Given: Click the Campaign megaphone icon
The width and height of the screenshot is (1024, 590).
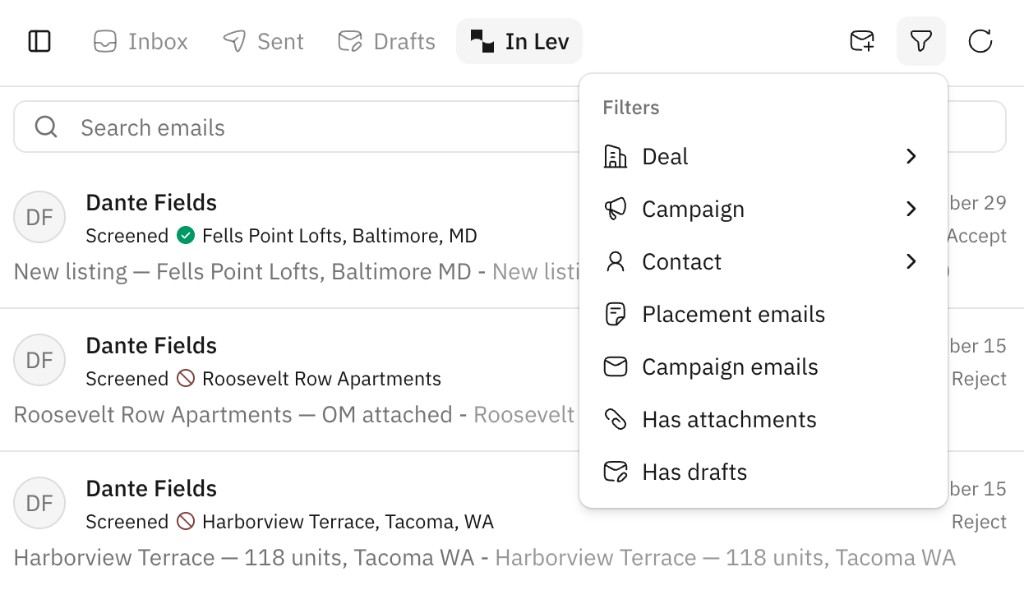Looking at the screenshot, I should (615, 209).
